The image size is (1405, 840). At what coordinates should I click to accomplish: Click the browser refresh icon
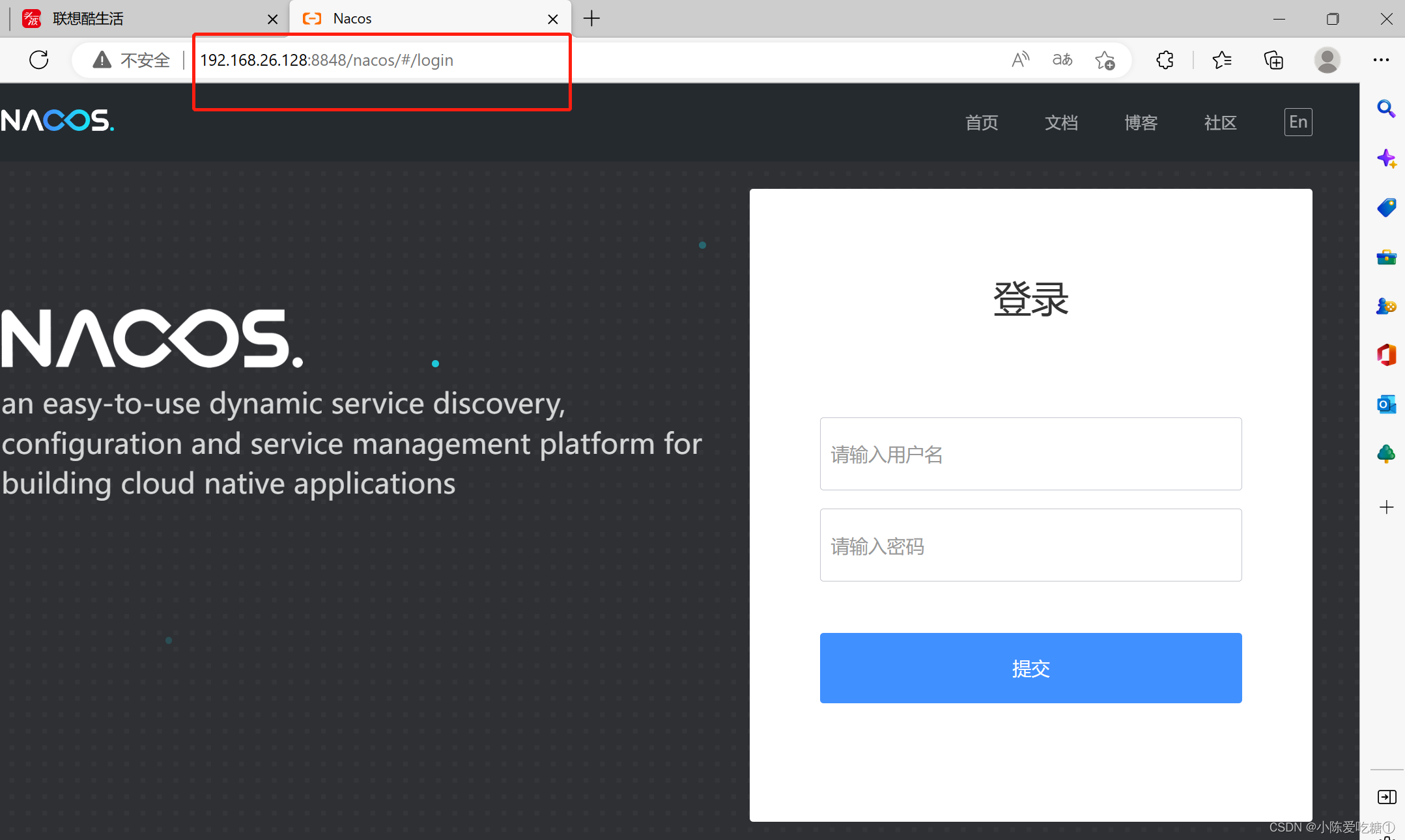click(x=39, y=60)
